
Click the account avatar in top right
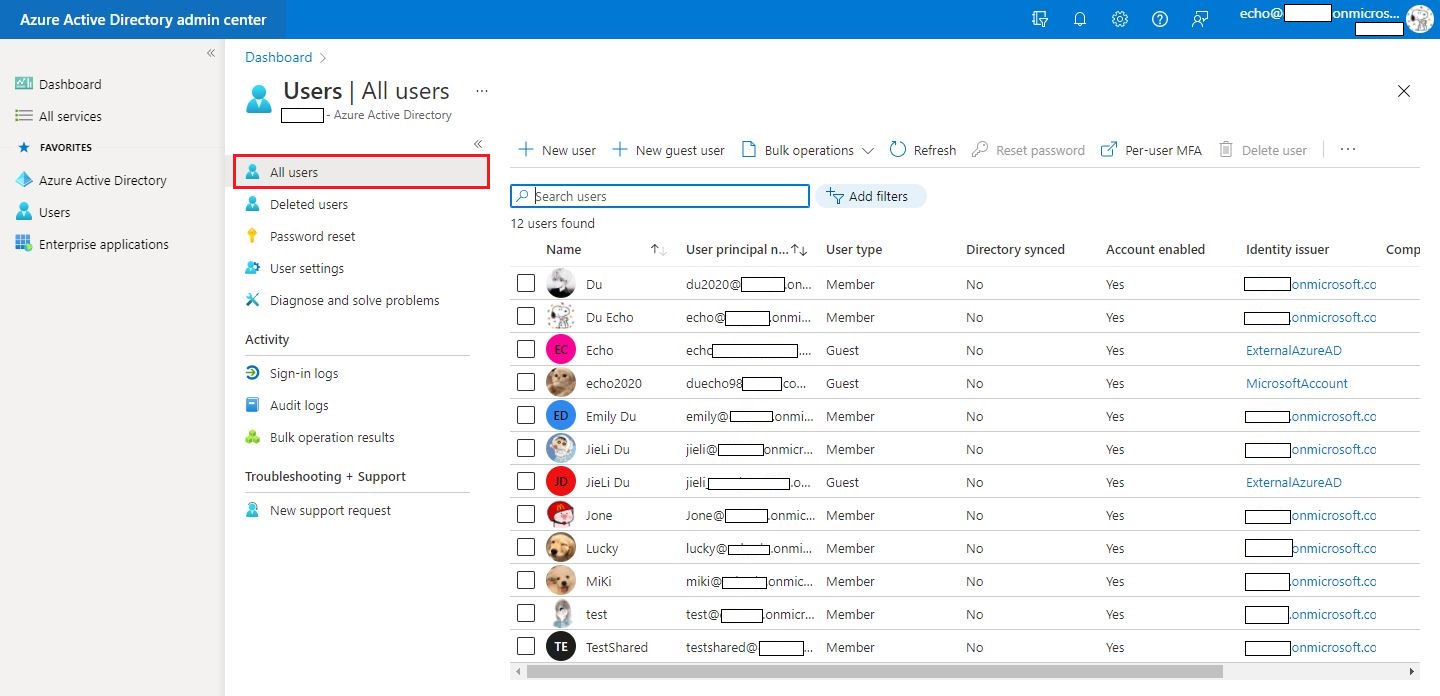click(1419, 18)
